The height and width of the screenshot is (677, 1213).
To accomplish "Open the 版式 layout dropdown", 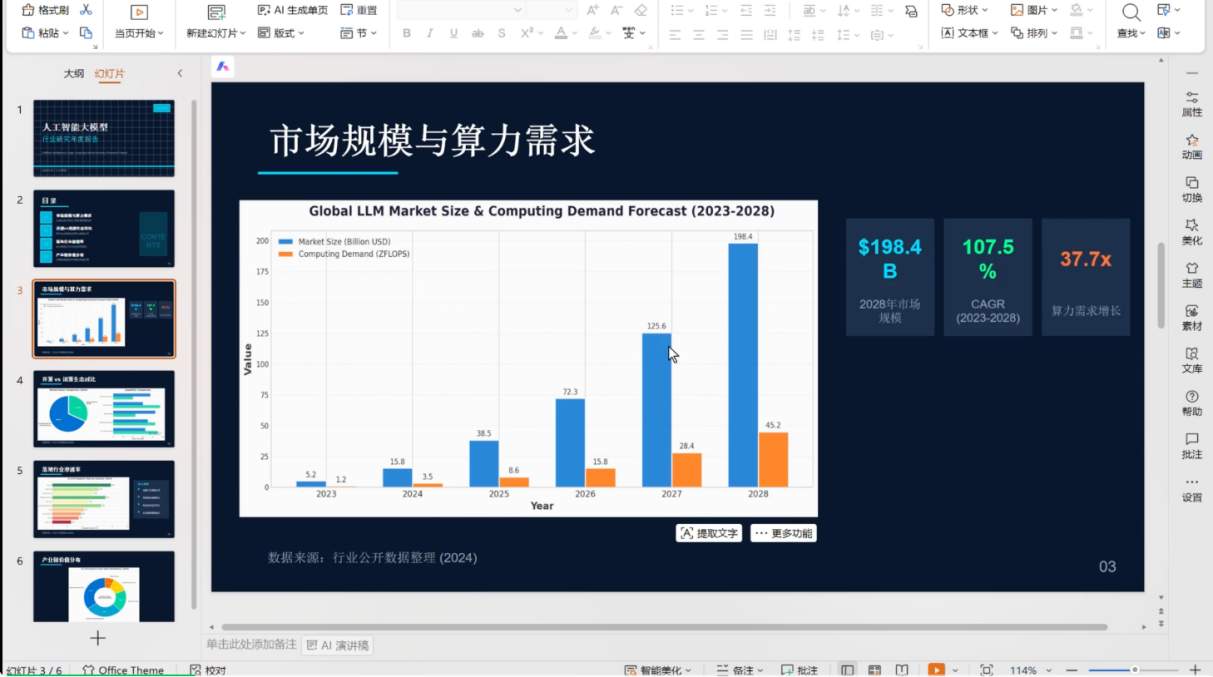I will [282, 33].
